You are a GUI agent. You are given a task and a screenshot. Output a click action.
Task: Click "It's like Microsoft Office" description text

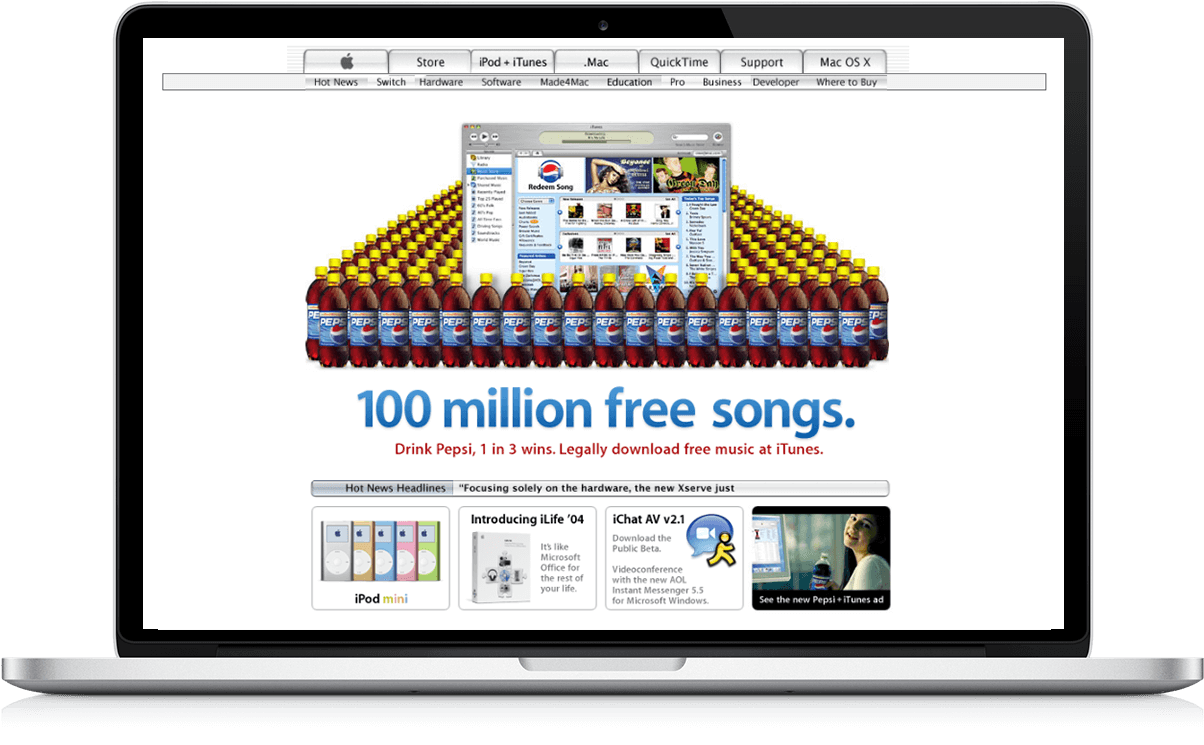click(x=562, y=568)
